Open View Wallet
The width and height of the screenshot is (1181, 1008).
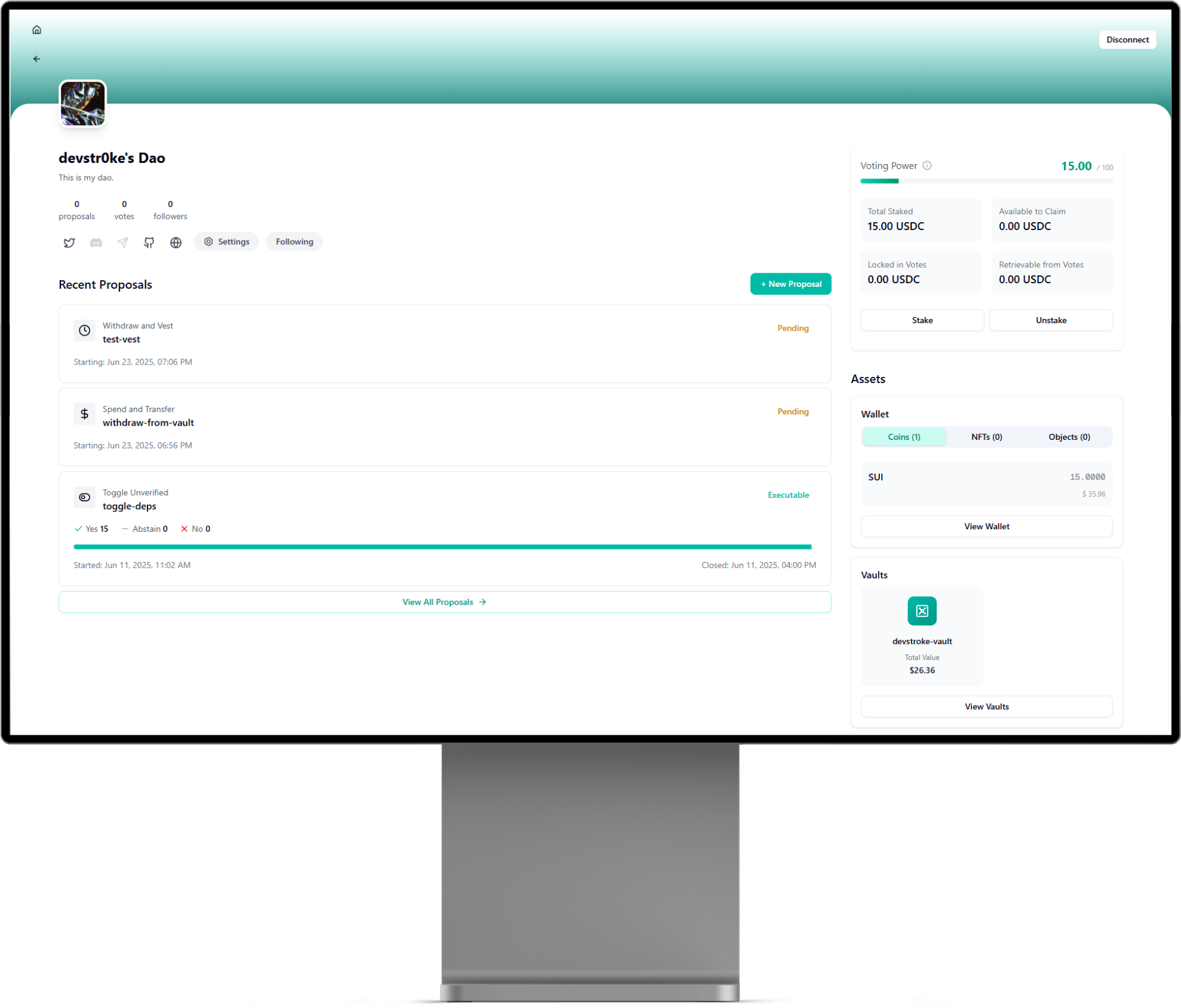click(x=987, y=526)
